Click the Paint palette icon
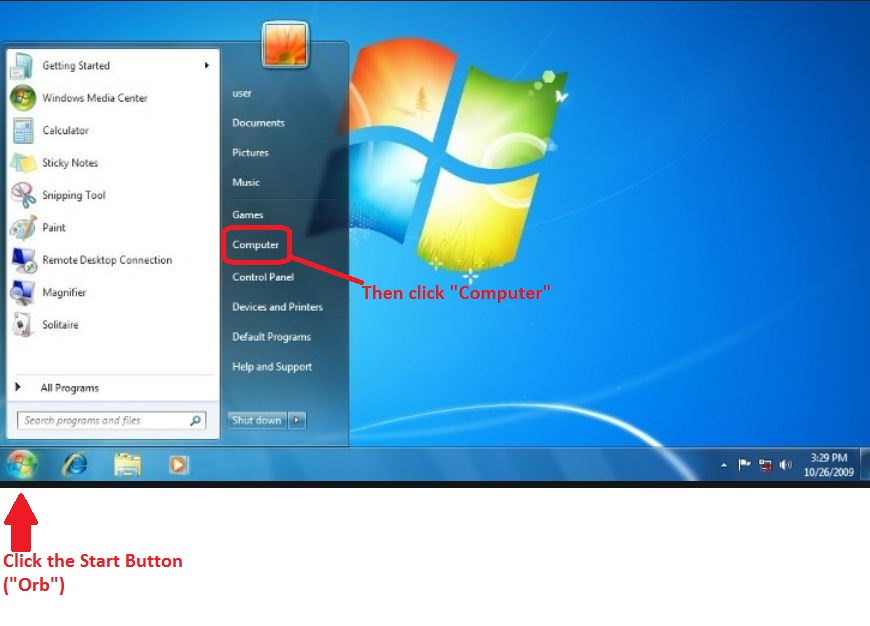The image size is (870, 626). tap(23, 228)
